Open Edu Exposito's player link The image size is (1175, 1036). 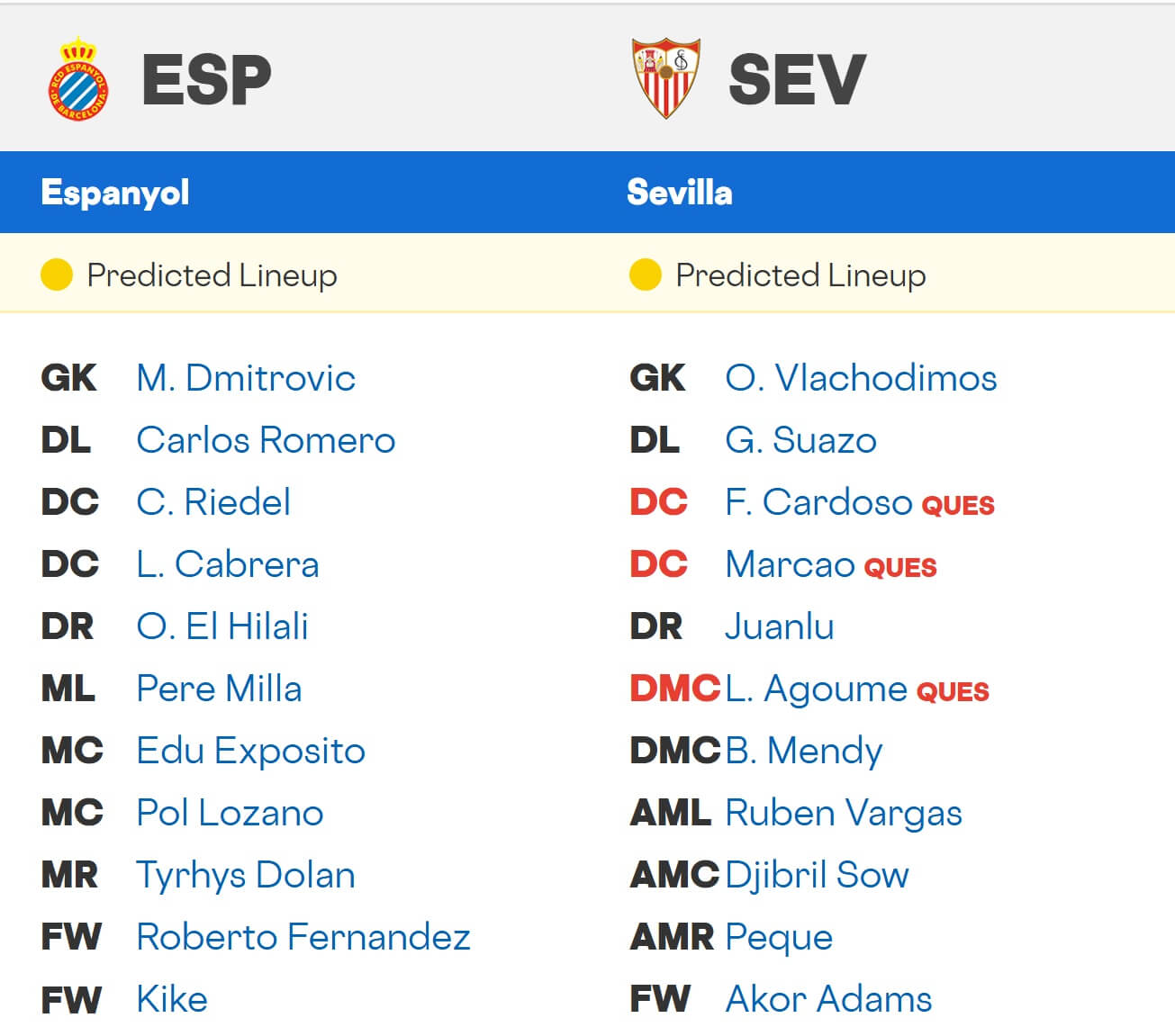249,751
